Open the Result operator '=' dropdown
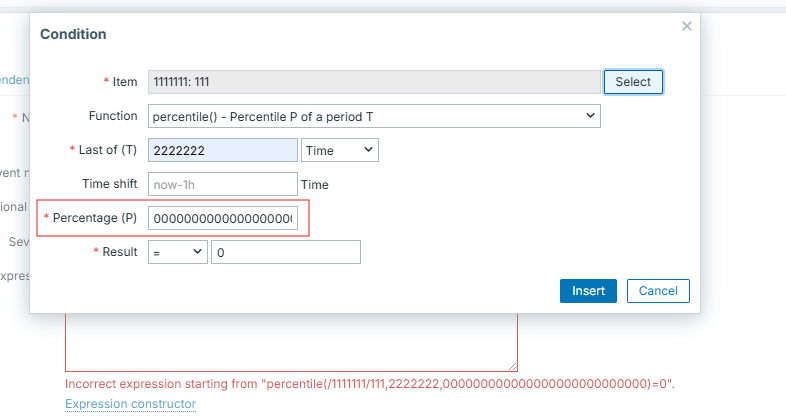This screenshot has height=416, width=786. point(177,253)
